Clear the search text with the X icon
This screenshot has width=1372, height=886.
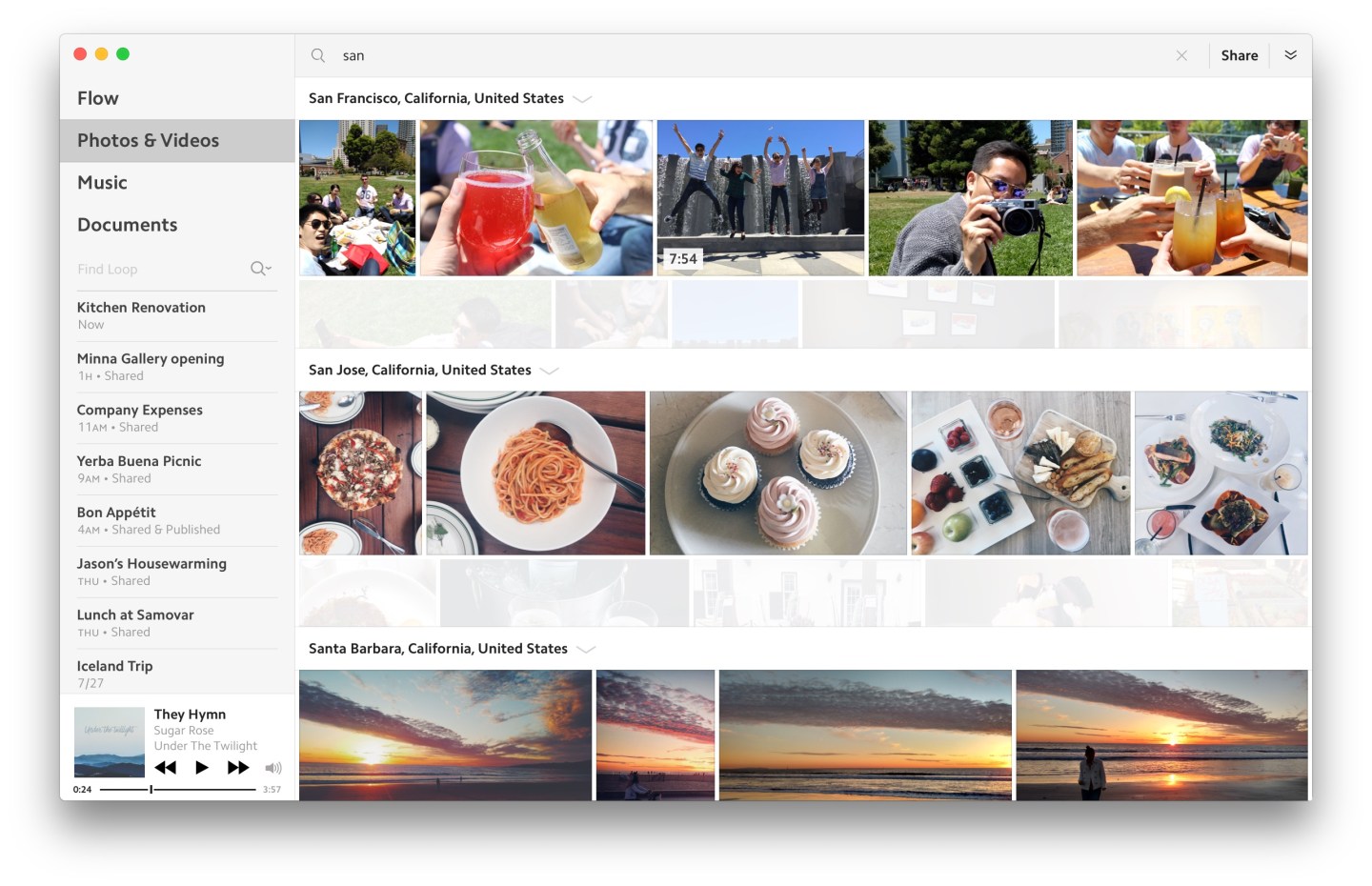[x=1181, y=55]
